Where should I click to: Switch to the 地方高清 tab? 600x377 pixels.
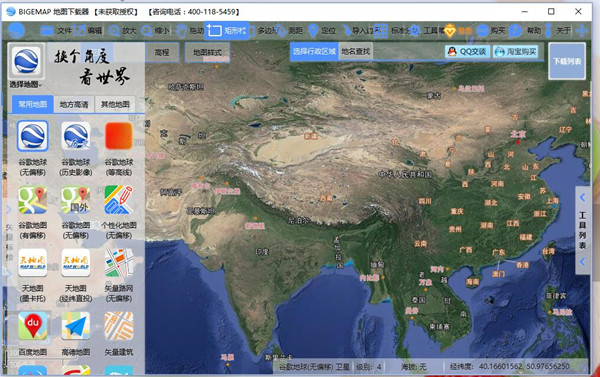pyautogui.click(x=74, y=104)
